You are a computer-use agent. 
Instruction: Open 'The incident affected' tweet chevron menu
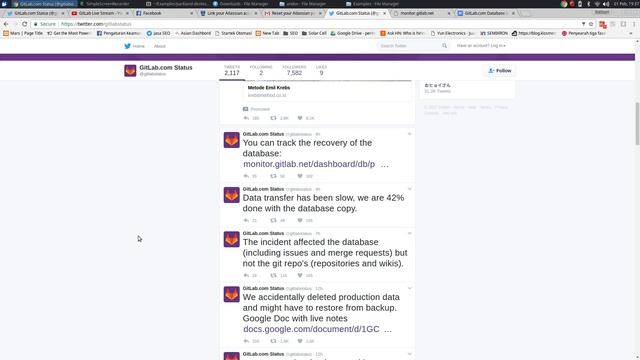pyautogui.click(x=409, y=233)
